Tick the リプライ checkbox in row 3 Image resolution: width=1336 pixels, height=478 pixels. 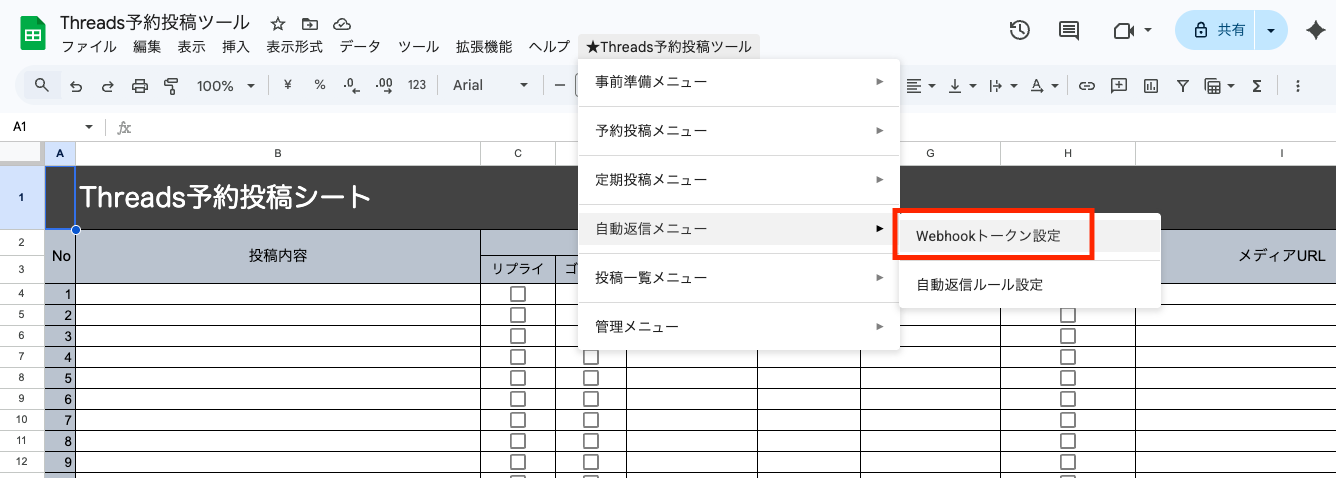tap(518, 336)
